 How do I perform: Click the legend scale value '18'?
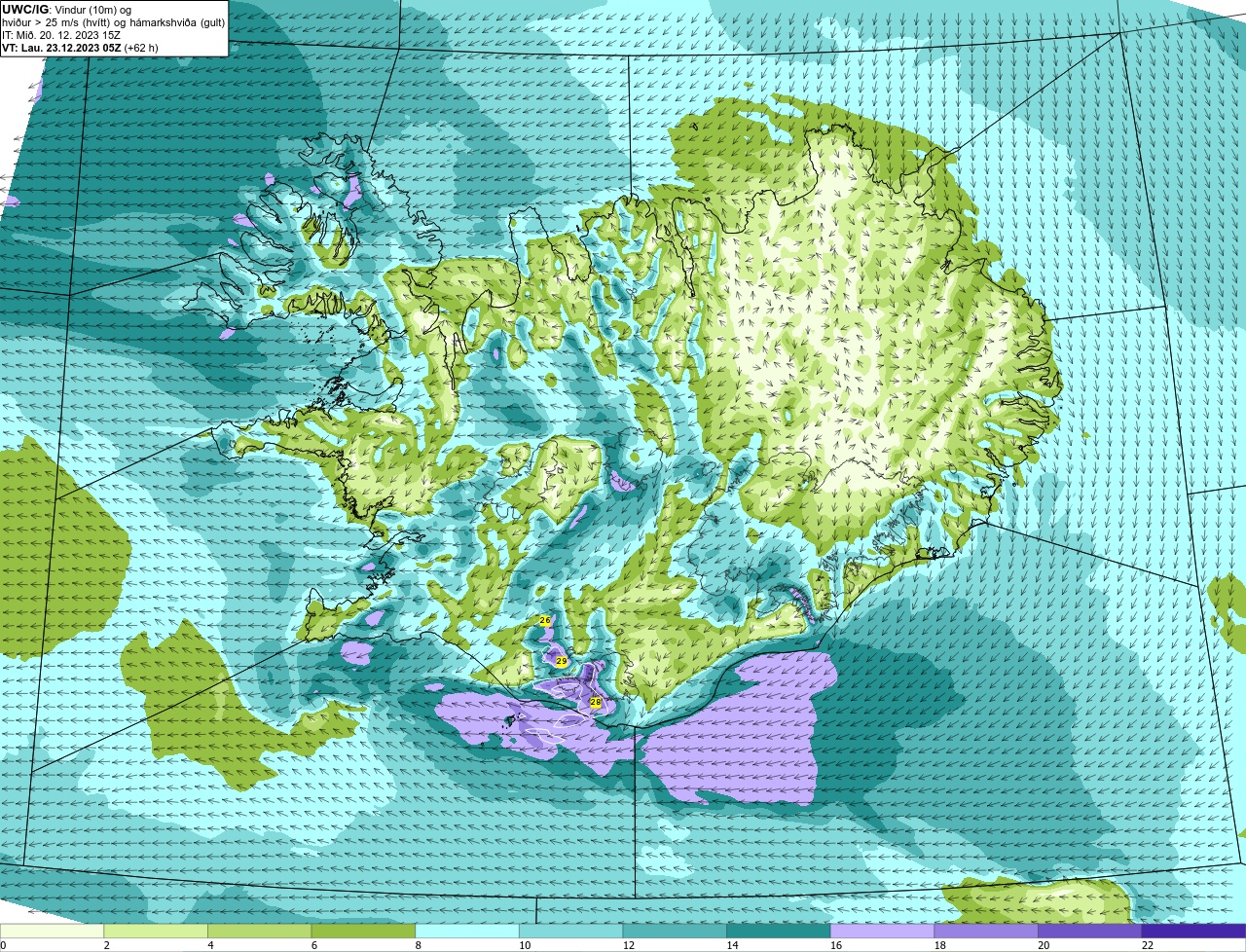click(940, 945)
